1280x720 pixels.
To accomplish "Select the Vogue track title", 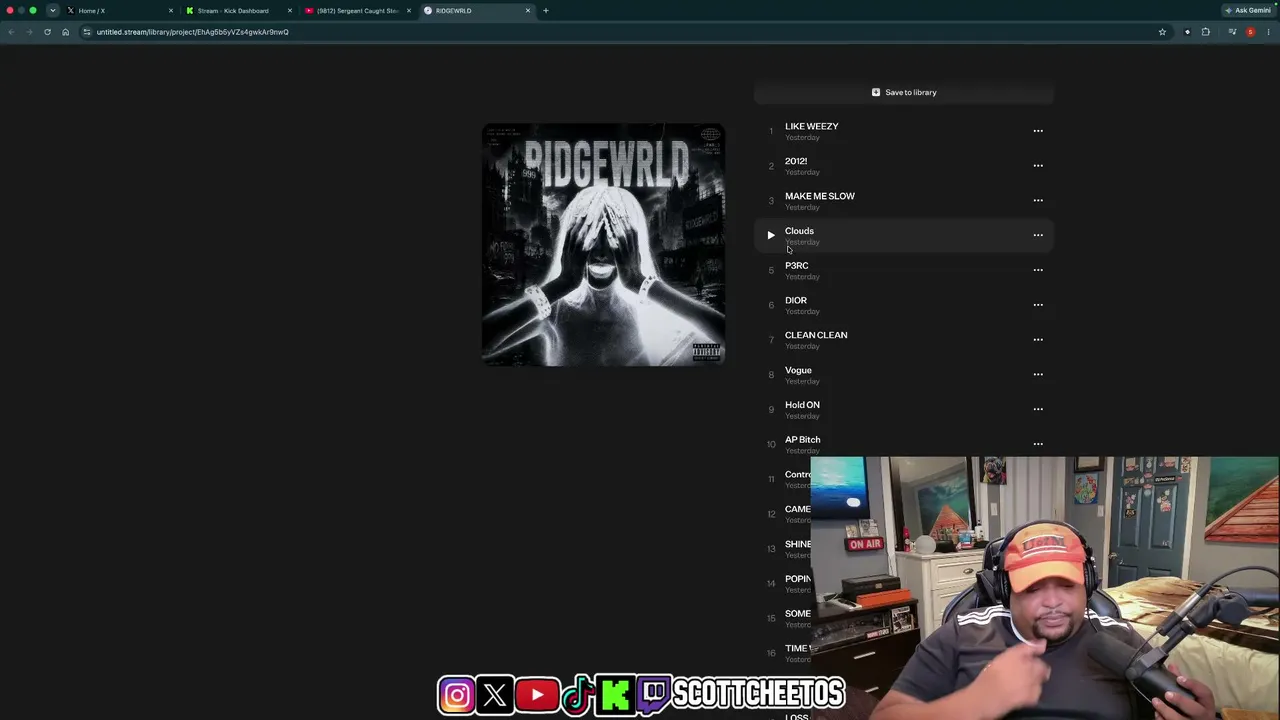I will pos(798,370).
